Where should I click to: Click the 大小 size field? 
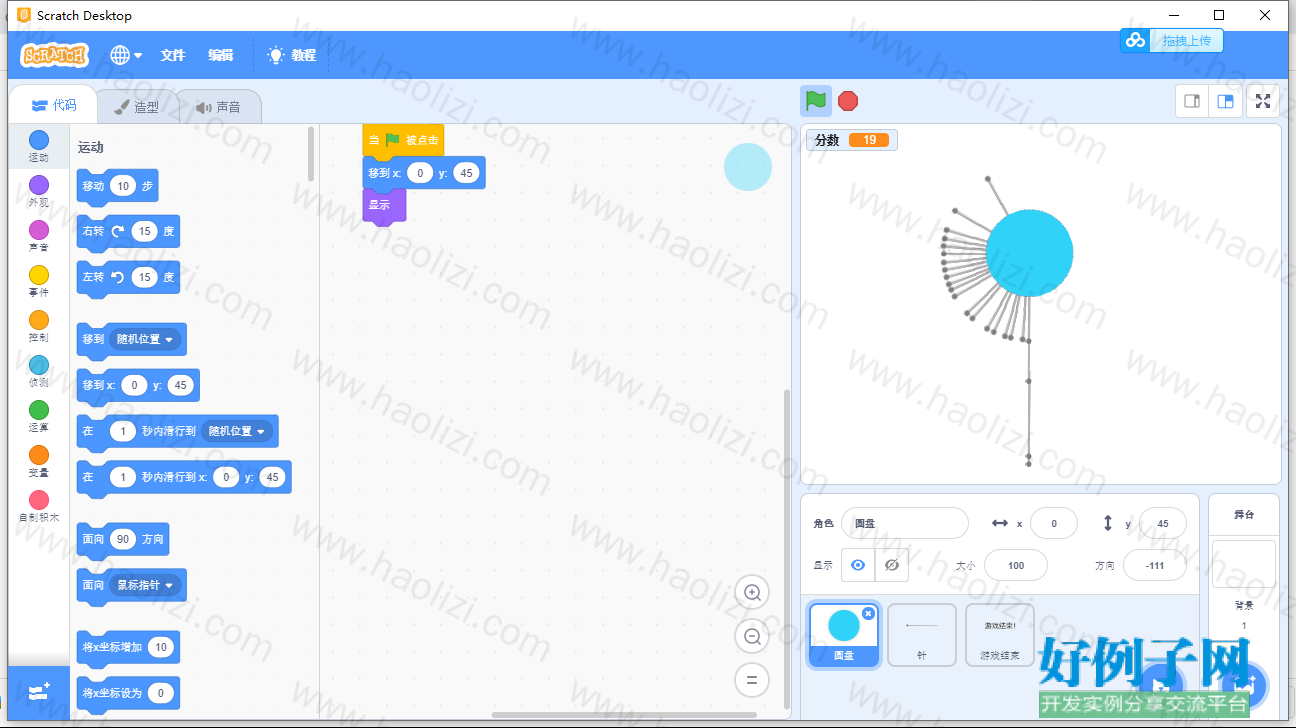coord(1016,565)
